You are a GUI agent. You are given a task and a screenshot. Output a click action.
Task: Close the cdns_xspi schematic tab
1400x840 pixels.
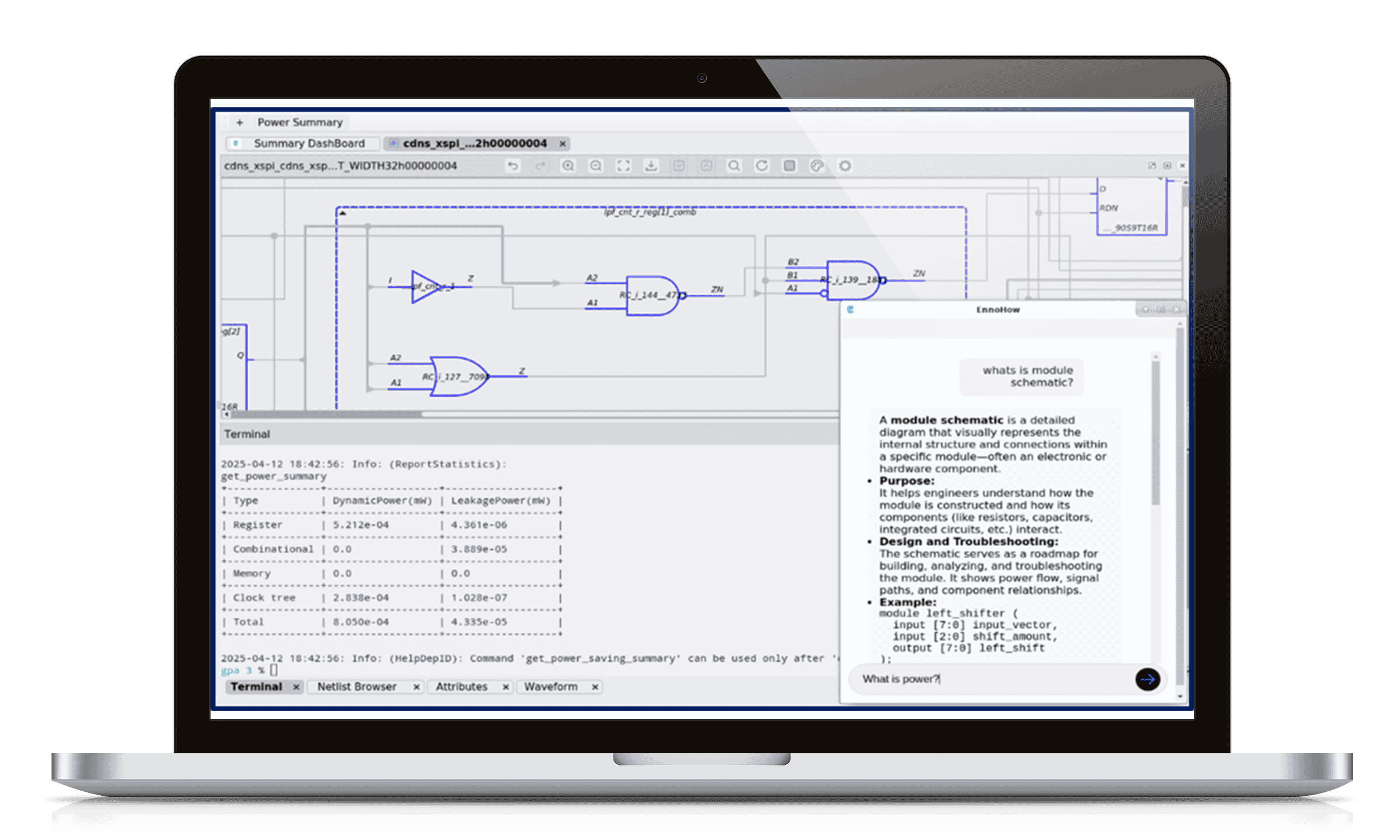click(x=562, y=144)
